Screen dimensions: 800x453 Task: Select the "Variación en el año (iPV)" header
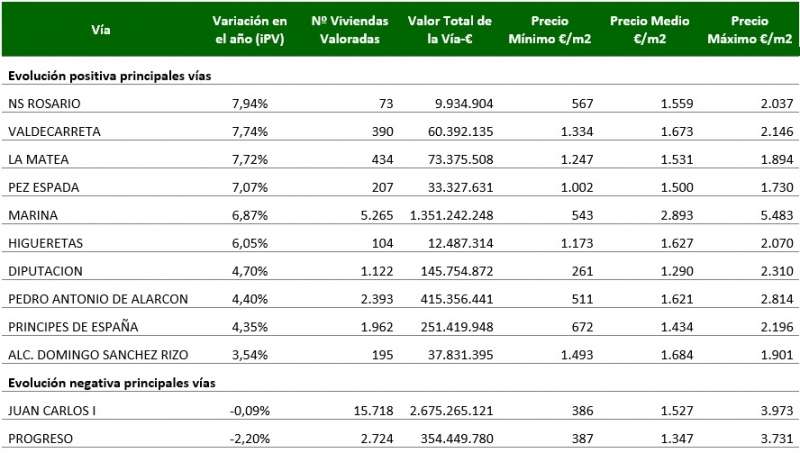250,30
